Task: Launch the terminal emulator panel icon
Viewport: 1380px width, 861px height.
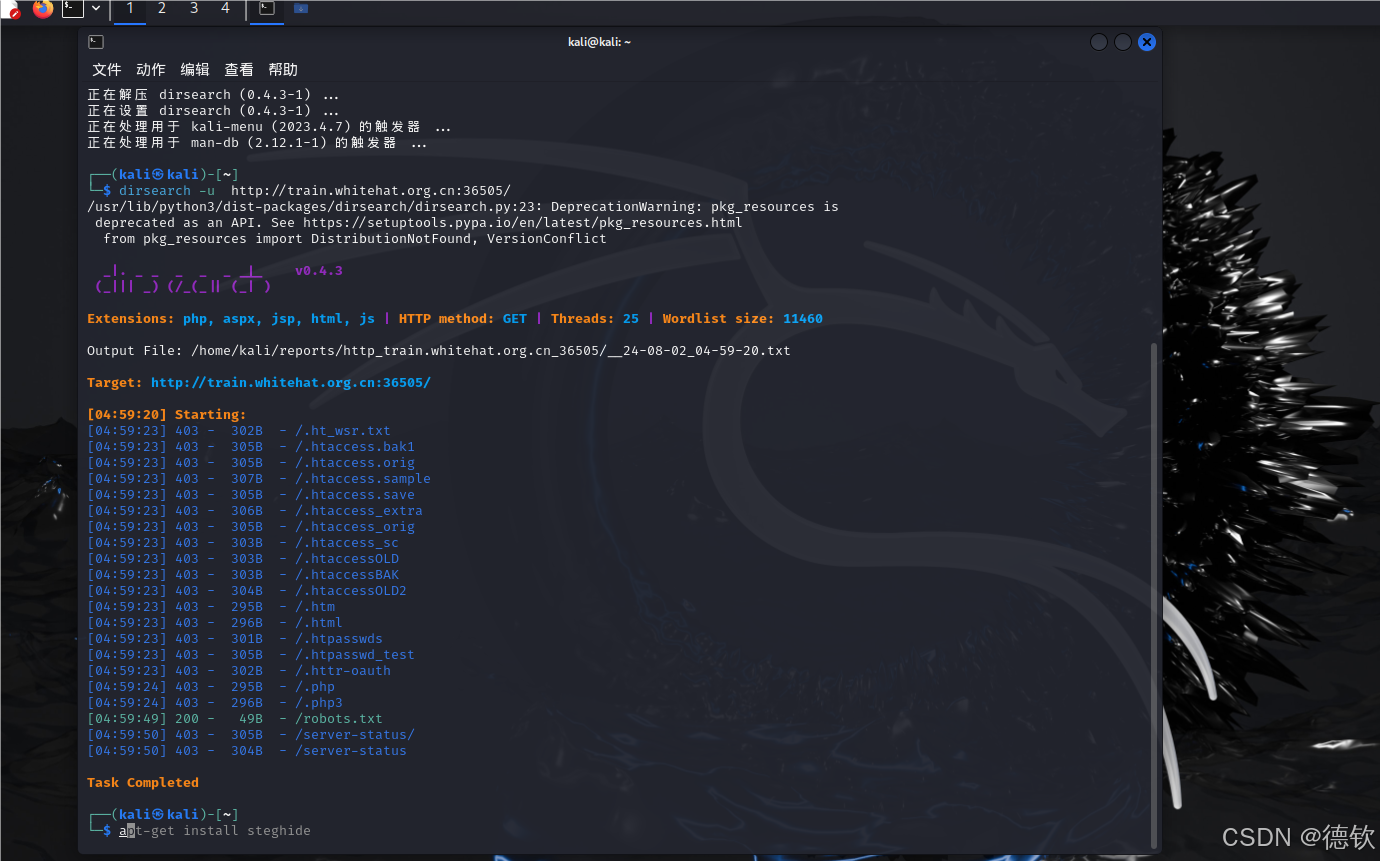Action: pos(72,9)
